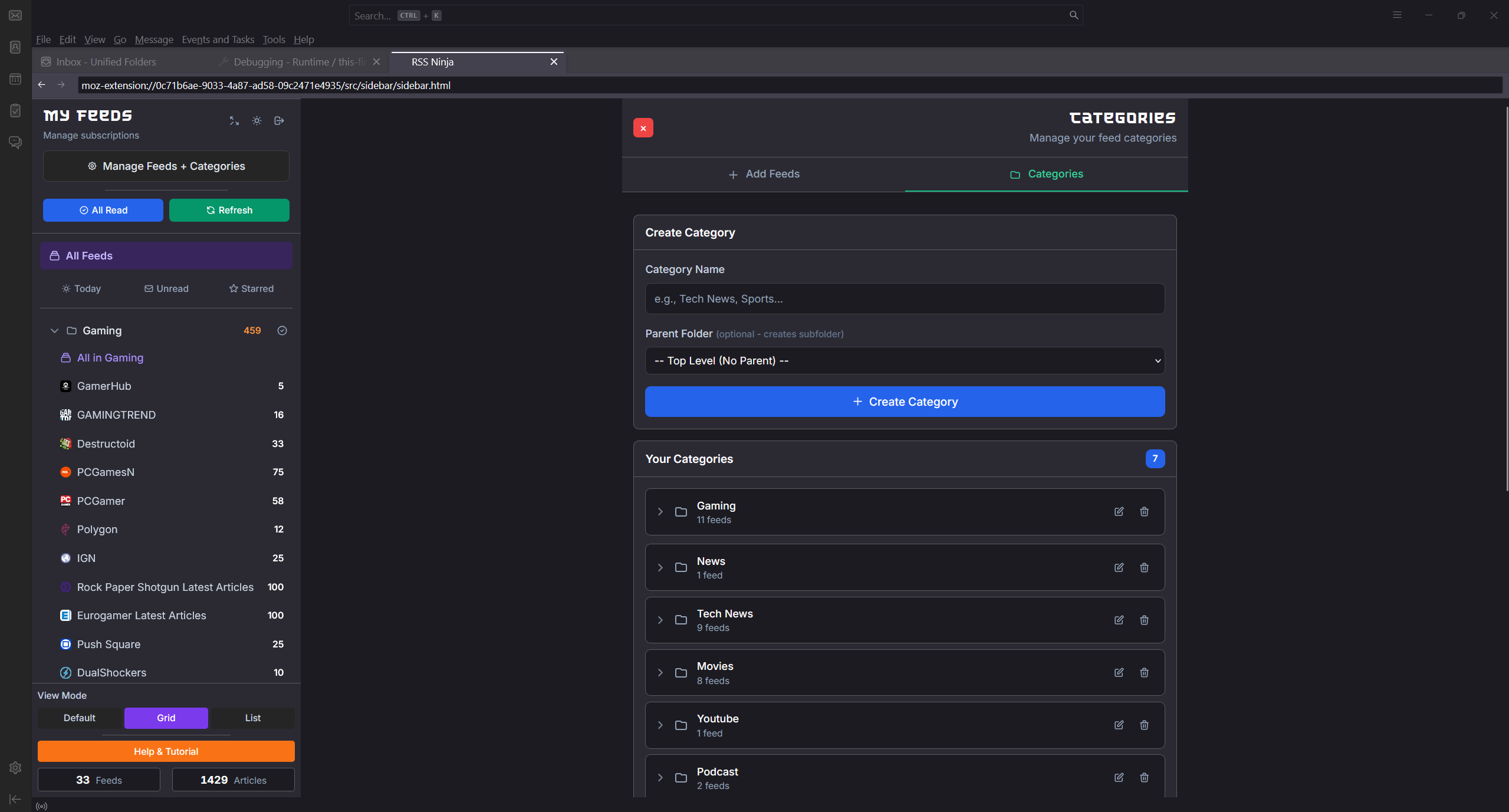Click the collapse sidebar arrows icon
1509x812 pixels.
click(234, 121)
